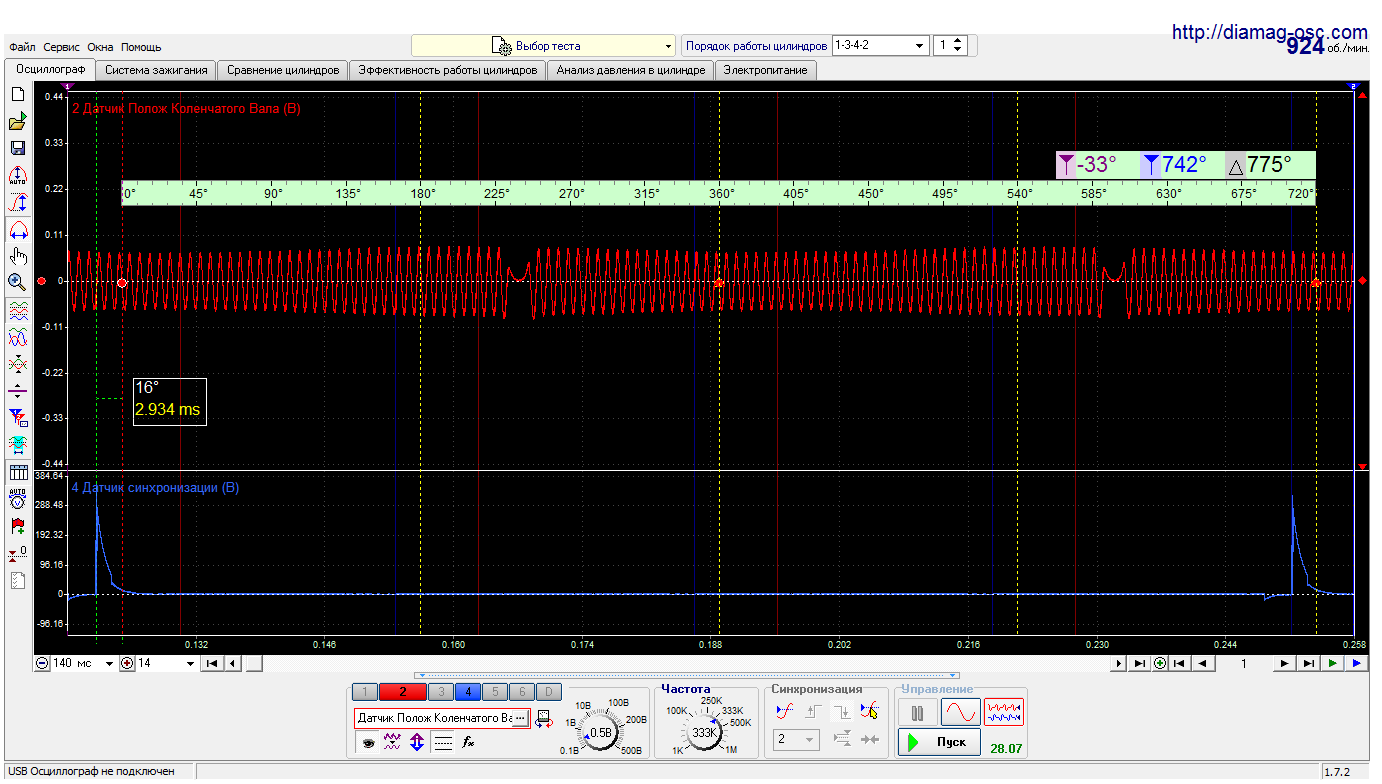Screen dimensions: 1382x784
Task: Open the Окна menu
Action: tap(100, 47)
